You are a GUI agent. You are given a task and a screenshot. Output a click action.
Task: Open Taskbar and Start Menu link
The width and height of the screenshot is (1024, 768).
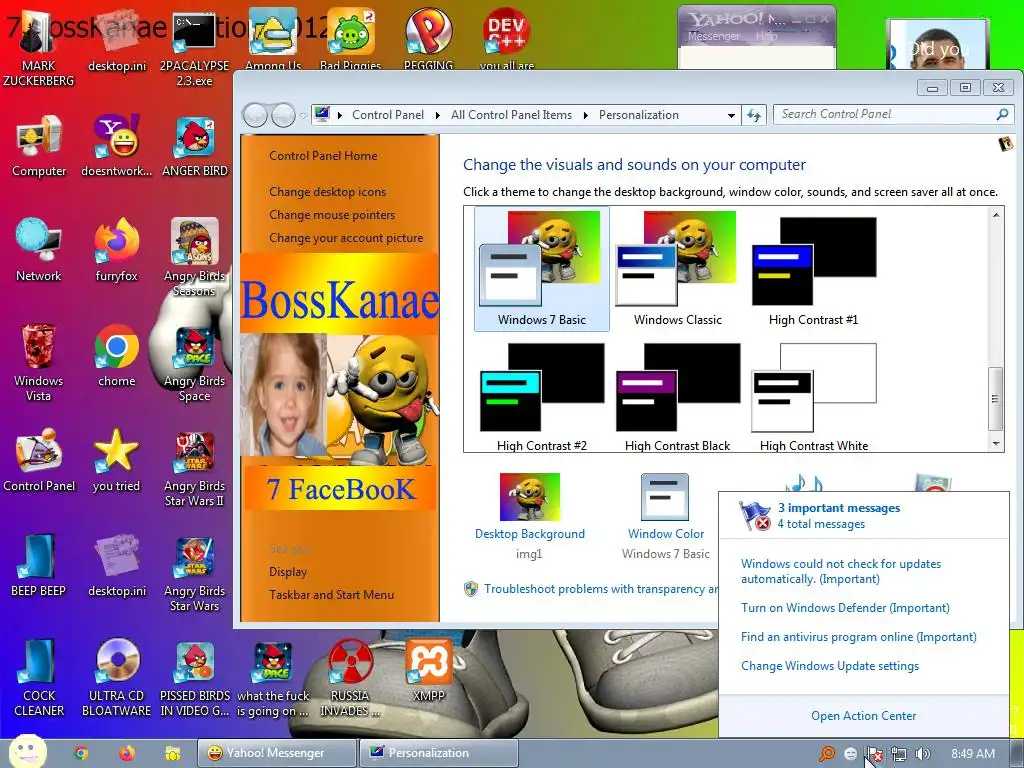pos(331,594)
